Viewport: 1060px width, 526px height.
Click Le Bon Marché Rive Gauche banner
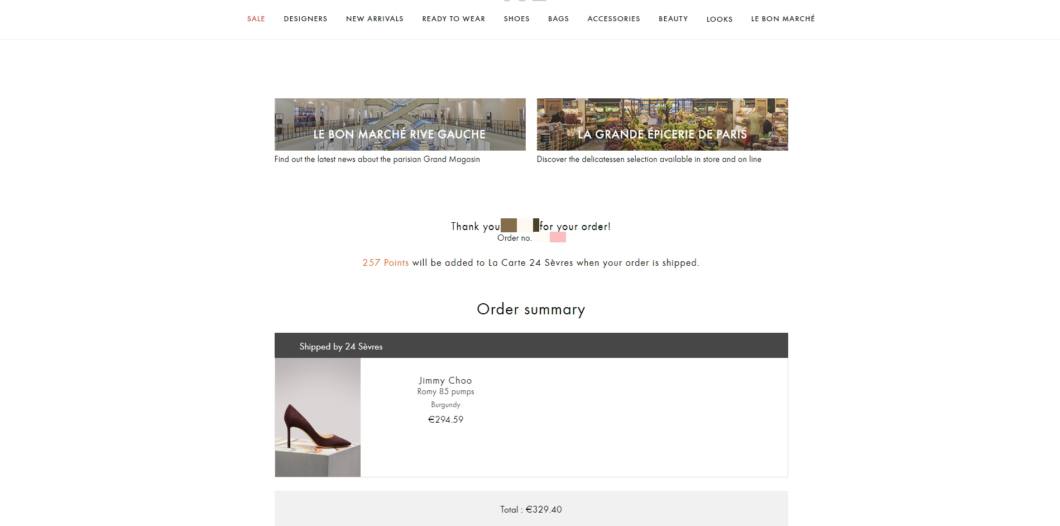[x=400, y=124]
